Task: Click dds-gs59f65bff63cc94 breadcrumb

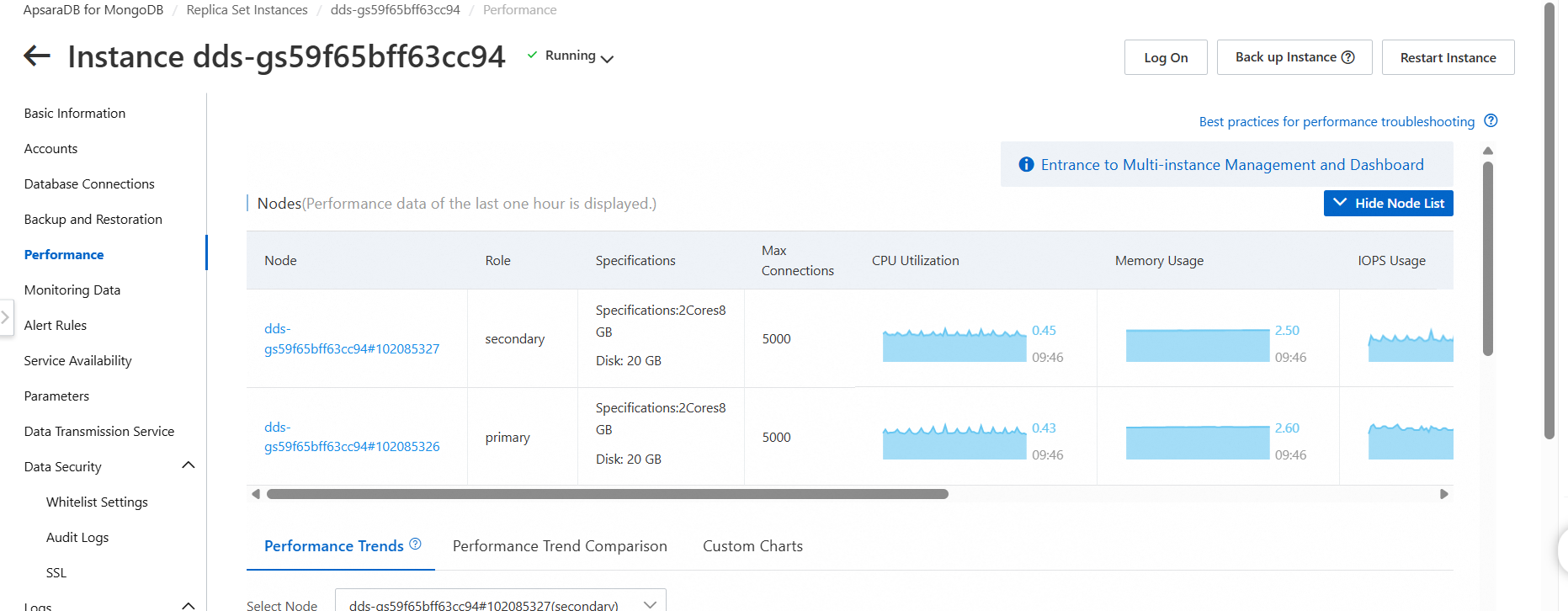Action: pyautogui.click(x=396, y=10)
